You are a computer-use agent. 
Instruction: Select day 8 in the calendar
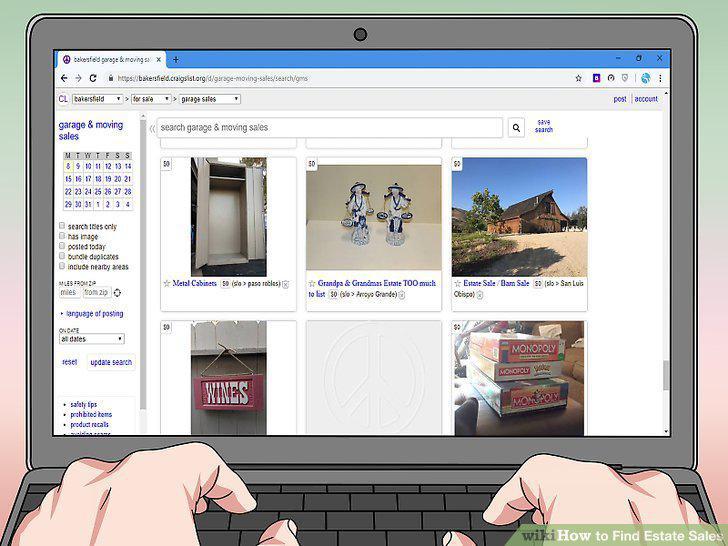(68, 166)
